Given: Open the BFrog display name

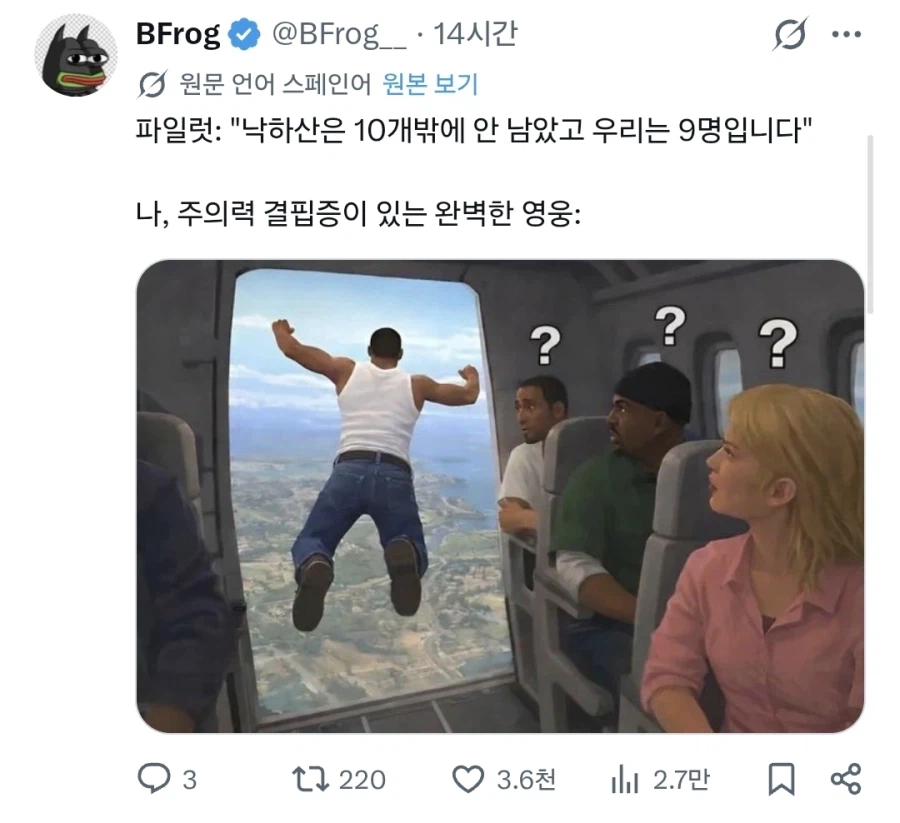Looking at the screenshot, I should 178,34.
